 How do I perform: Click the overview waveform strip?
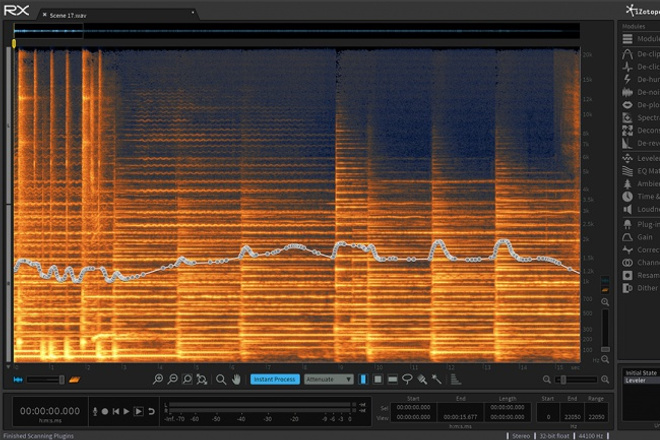[x=297, y=31]
